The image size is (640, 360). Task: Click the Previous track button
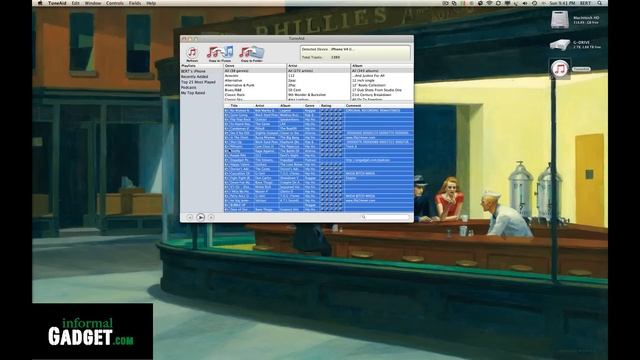(x=190, y=217)
